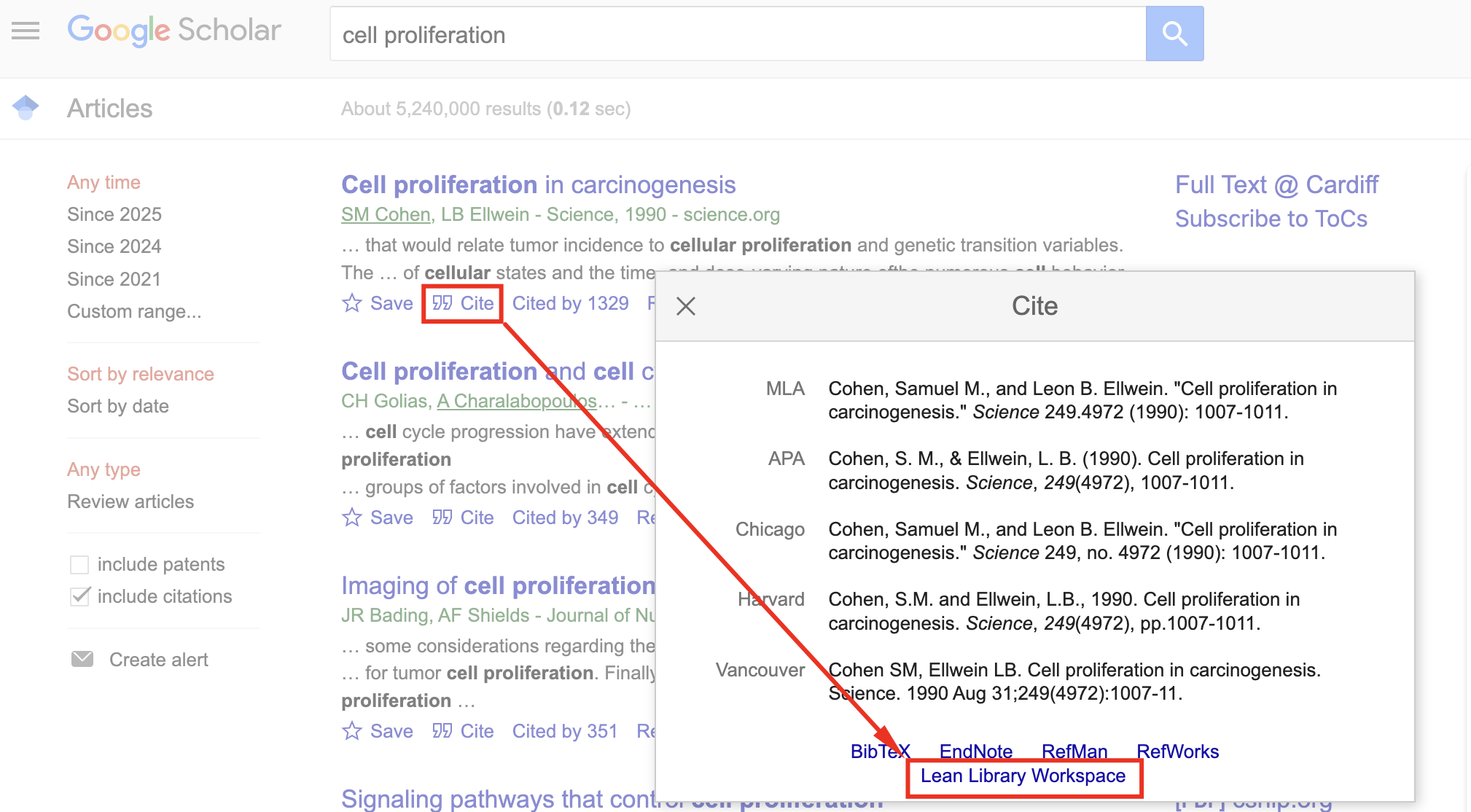Click the 'About 5,240,000 results' text

point(441,109)
